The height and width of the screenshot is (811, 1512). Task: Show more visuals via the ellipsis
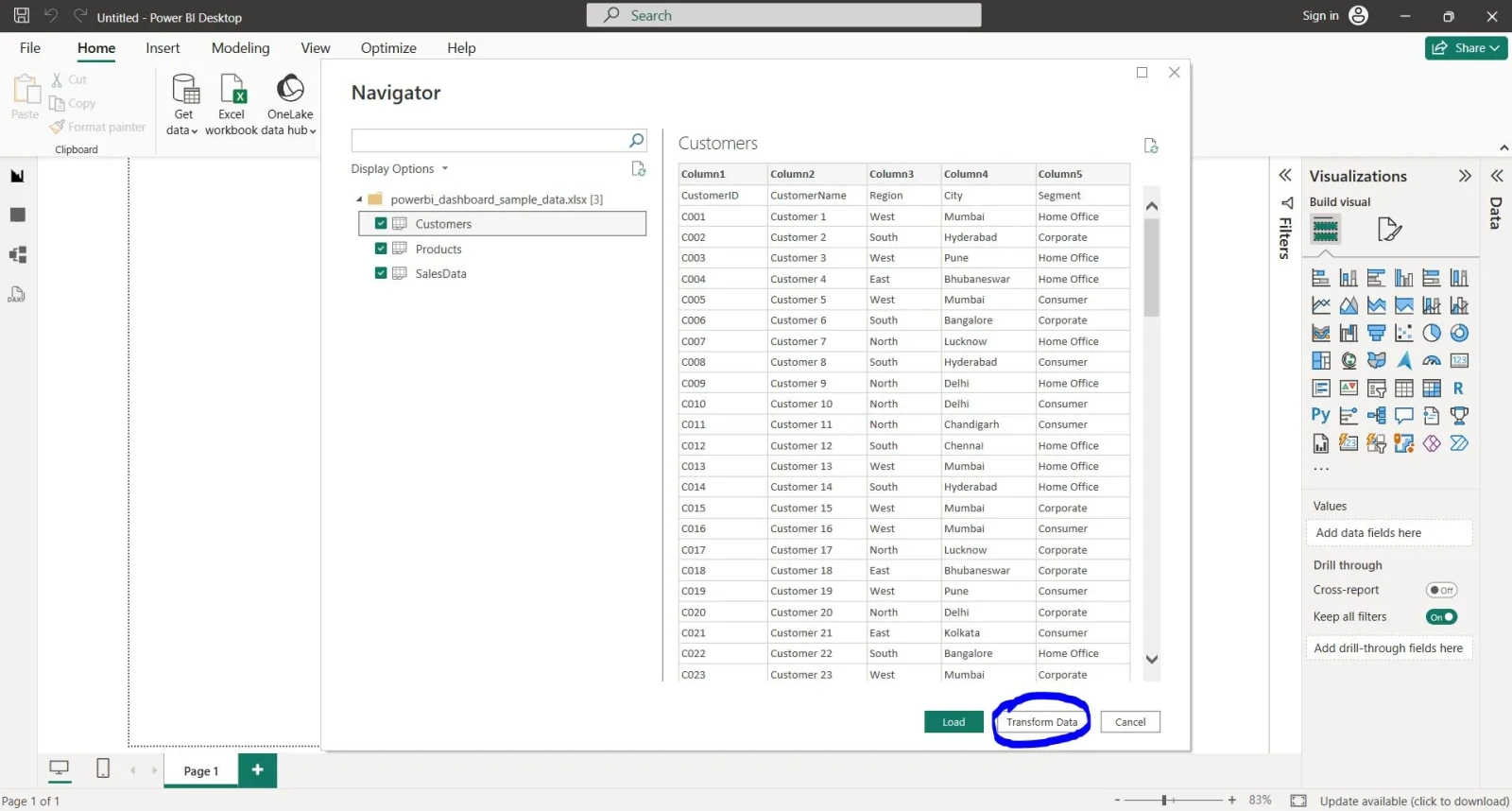point(1321,469)
